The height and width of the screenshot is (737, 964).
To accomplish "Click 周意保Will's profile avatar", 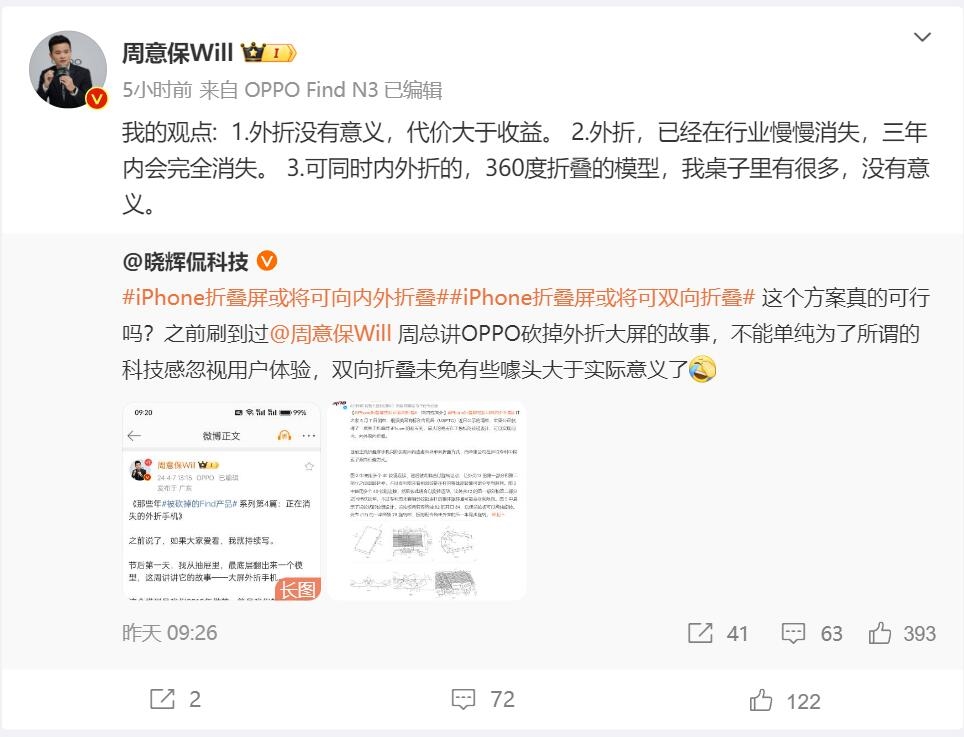I will [x=68, y=69].
